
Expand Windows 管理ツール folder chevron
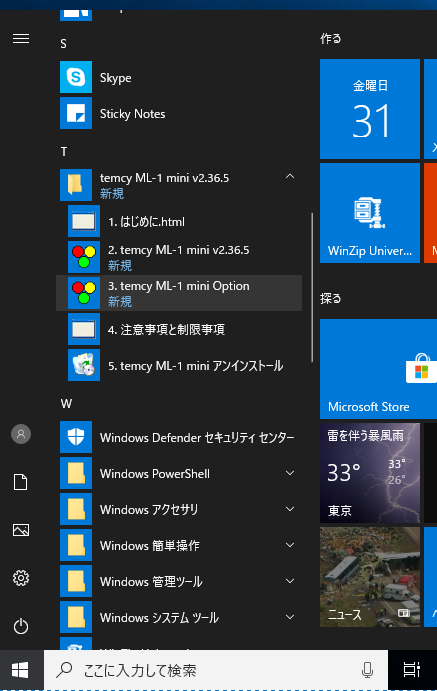(x=290, y=581)
